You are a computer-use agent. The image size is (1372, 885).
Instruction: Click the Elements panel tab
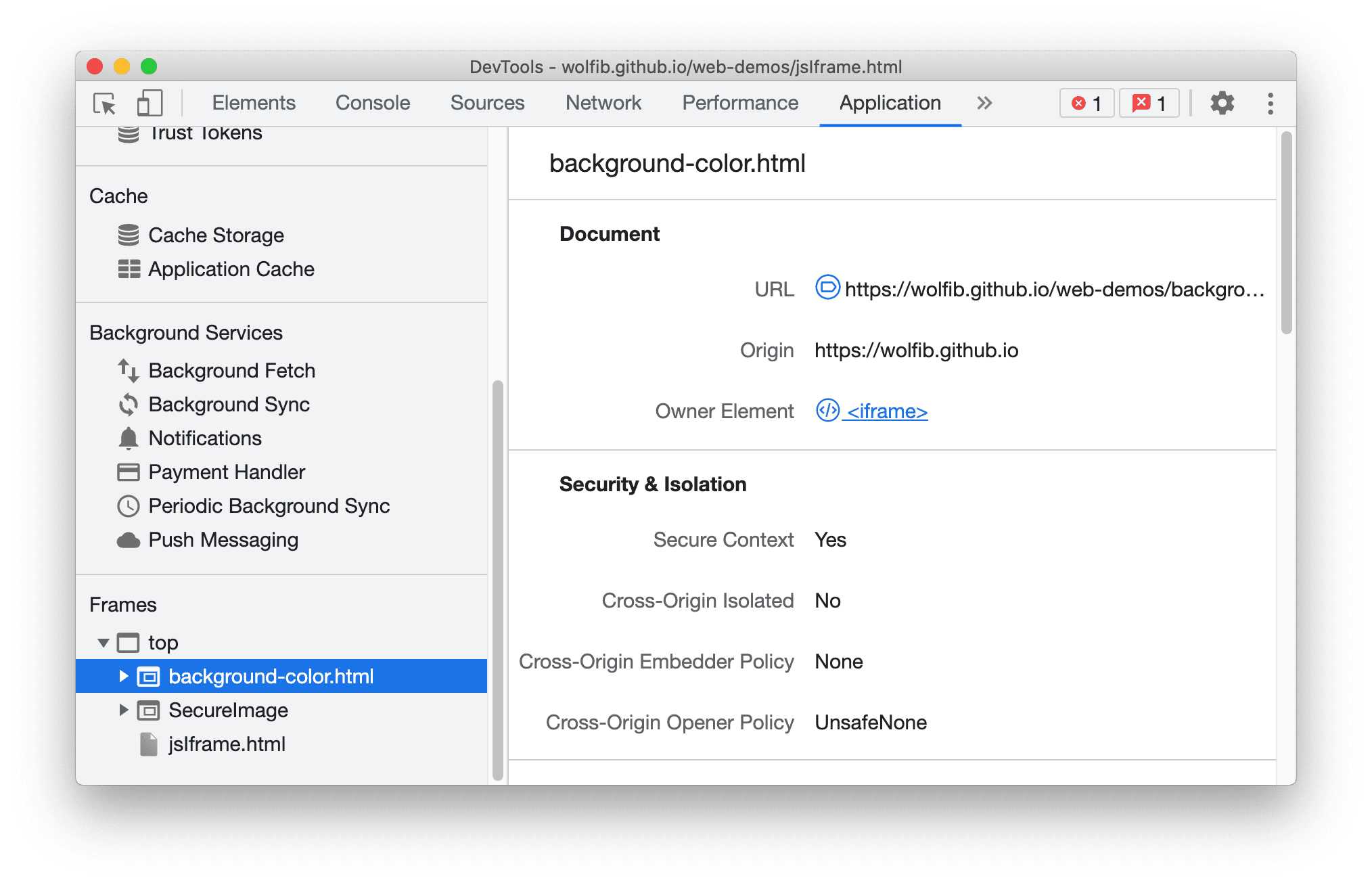253,103
